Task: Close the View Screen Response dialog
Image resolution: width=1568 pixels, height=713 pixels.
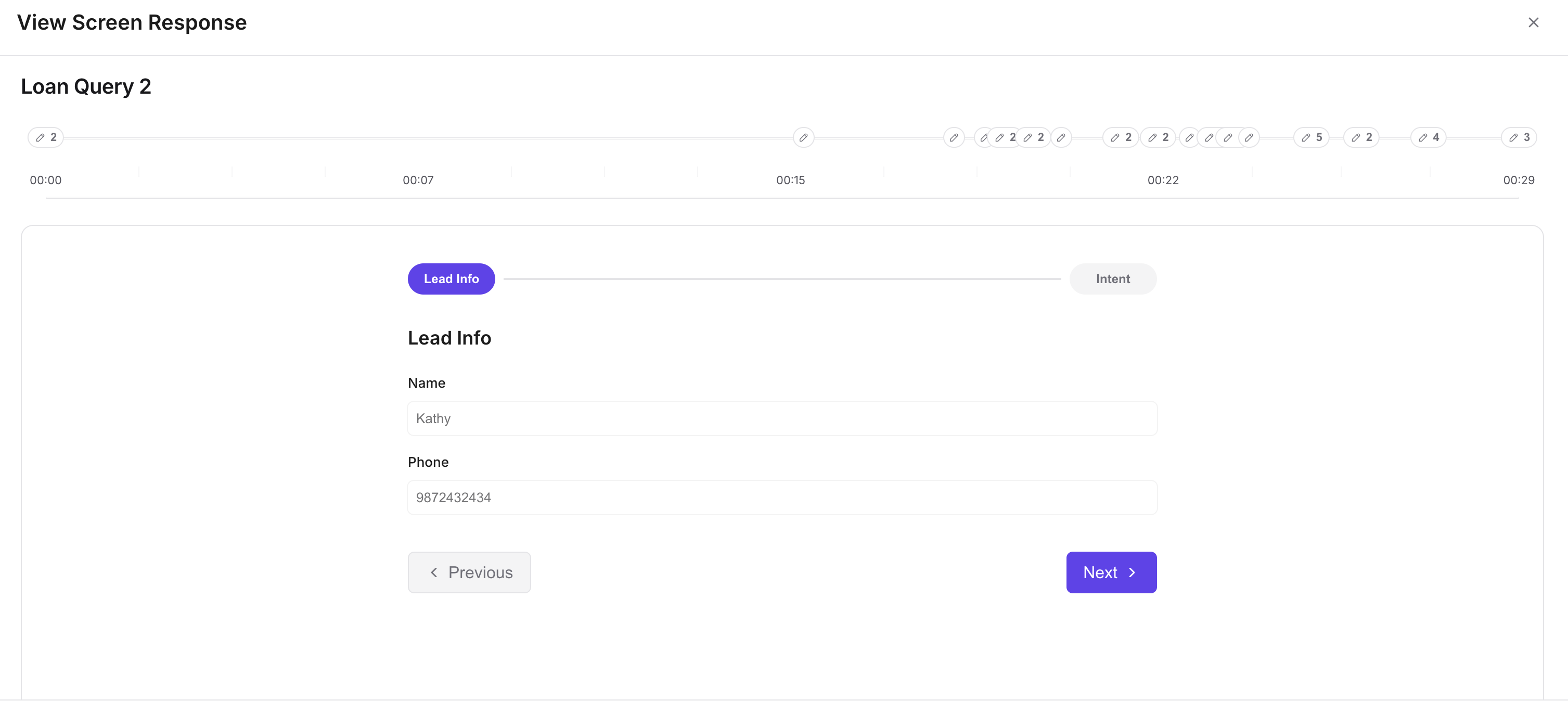Action: [1533, 22]
